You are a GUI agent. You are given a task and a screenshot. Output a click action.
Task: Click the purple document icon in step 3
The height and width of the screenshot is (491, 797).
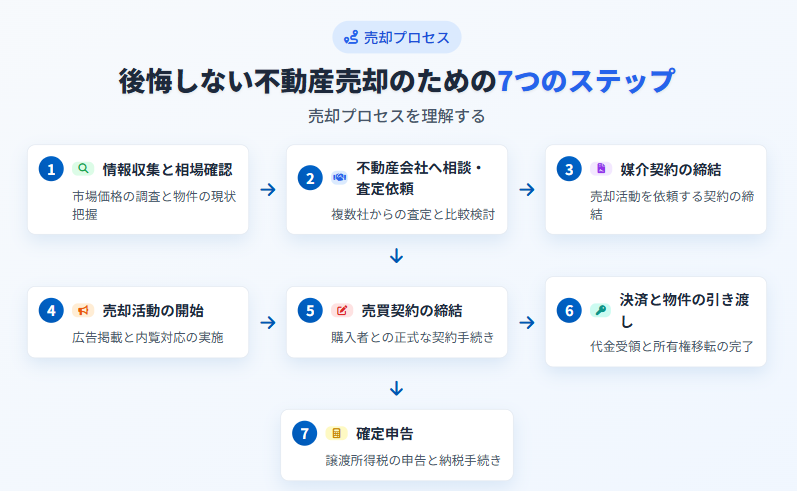601,169
